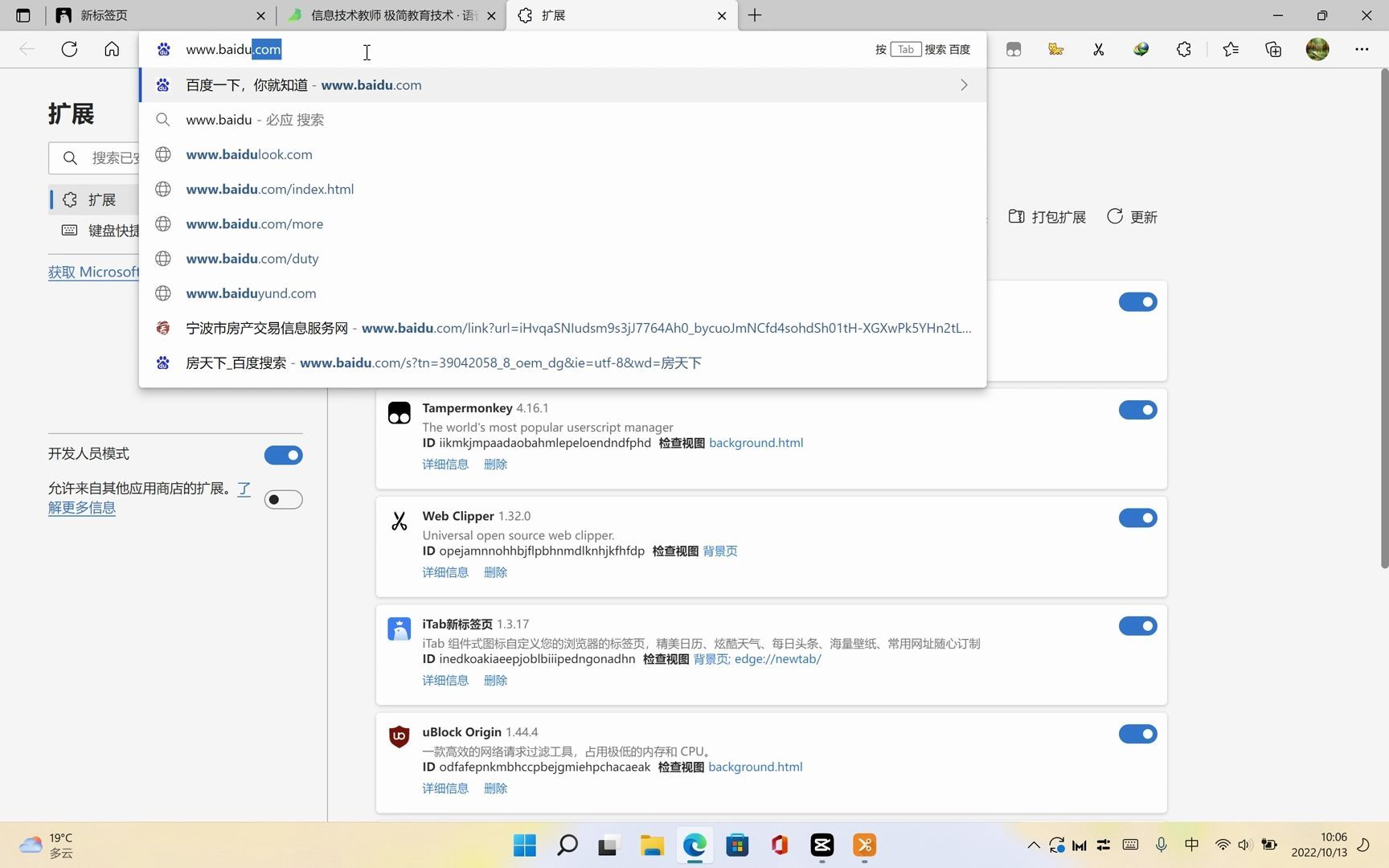Open the Web Clipper scissors toolbar icon
1389x868 pixels.
[1098, 49]
